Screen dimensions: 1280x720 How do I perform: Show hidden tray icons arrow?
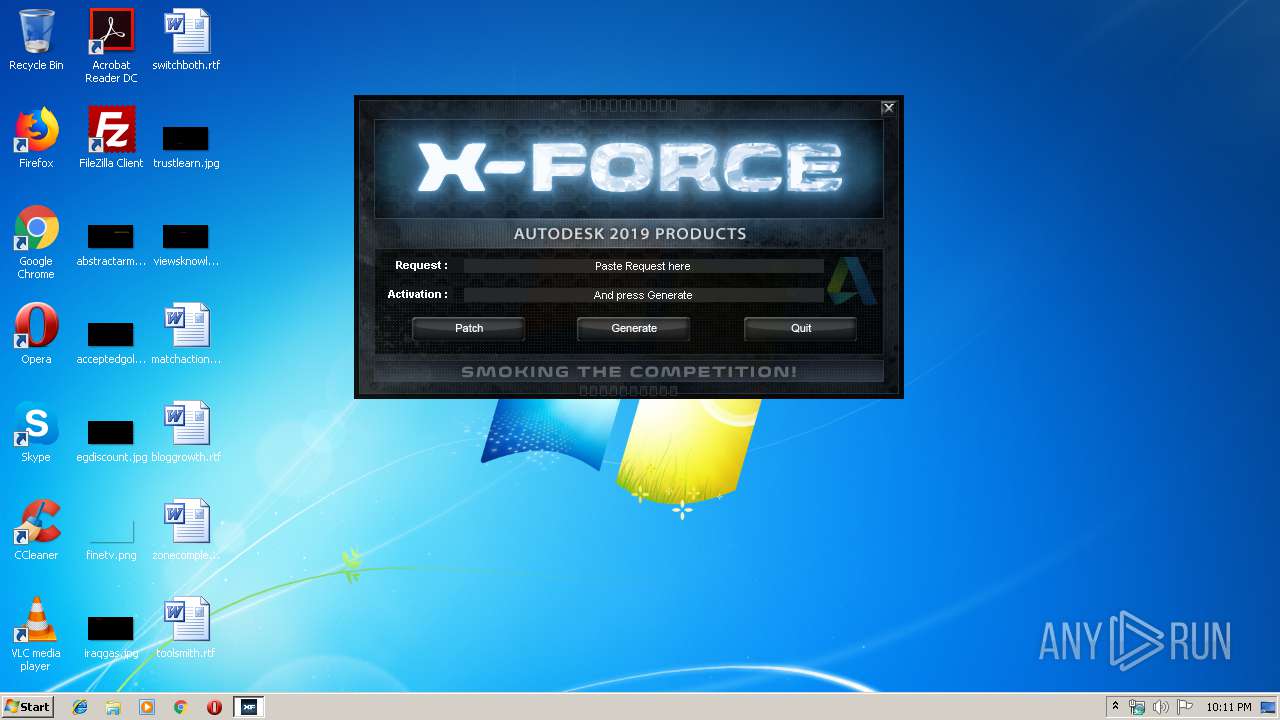pos(1115,707)
